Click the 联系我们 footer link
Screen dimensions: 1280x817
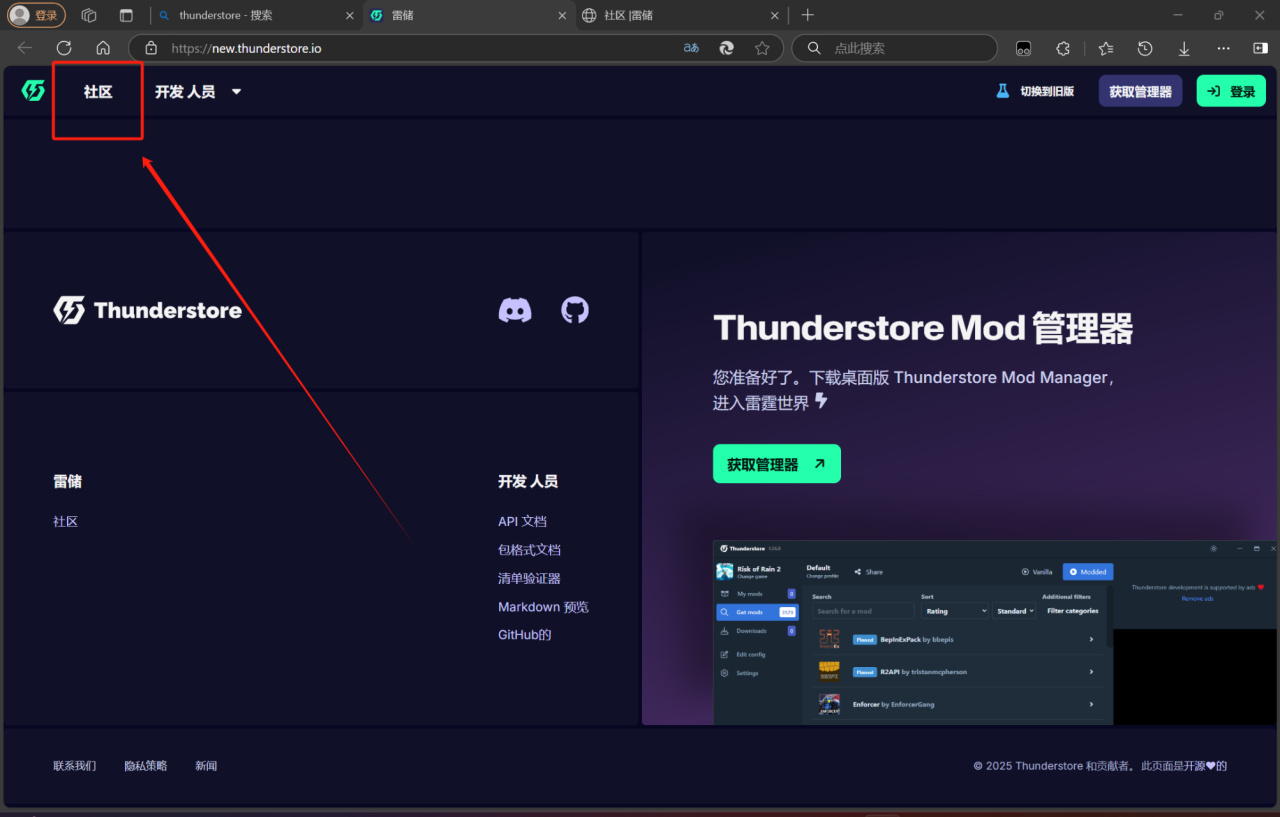pyautogui.click(x=75, y=766)
